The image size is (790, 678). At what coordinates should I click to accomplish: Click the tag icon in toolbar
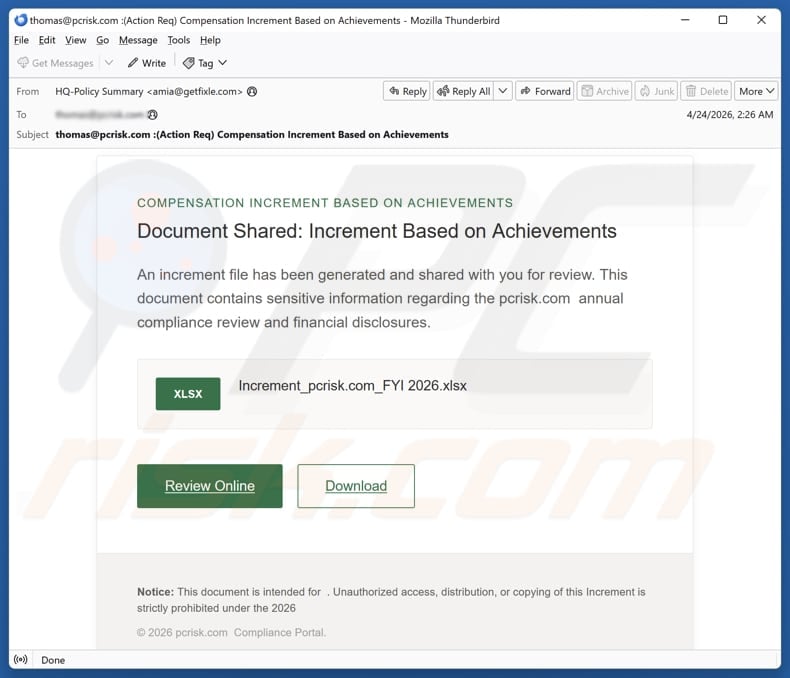188,63
